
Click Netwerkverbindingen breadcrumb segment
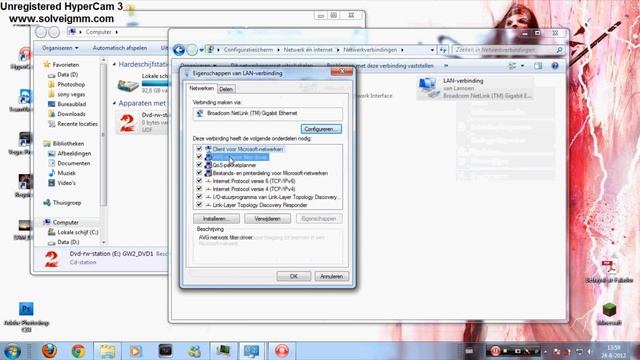370,50
